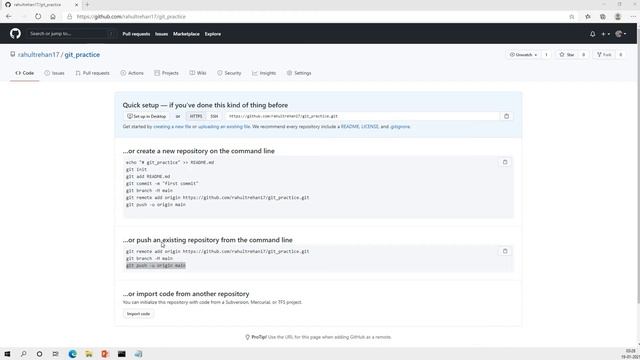640x360 pixels.
Task: Open Issues in top navigation
Action: click(x=161, y=34)
